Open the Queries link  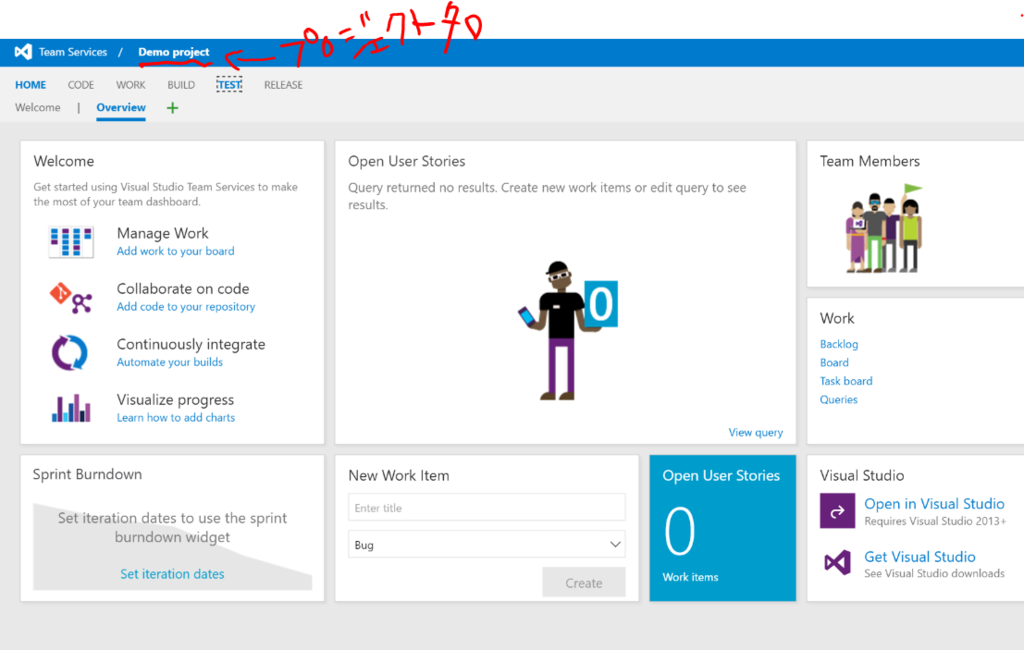tap(839, 399)
